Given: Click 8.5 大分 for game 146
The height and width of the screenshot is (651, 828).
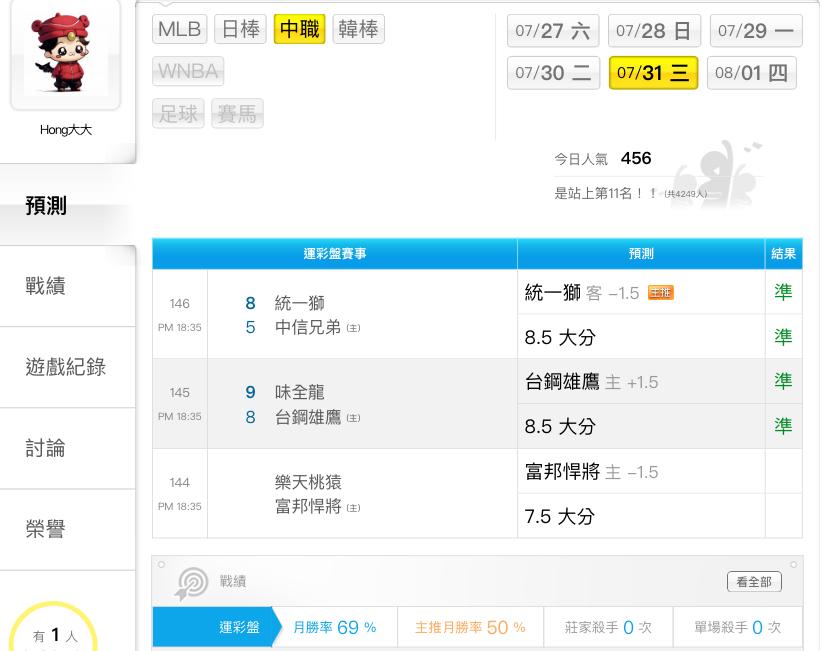Looking at the screenshot, I should (x=560, y=337).
